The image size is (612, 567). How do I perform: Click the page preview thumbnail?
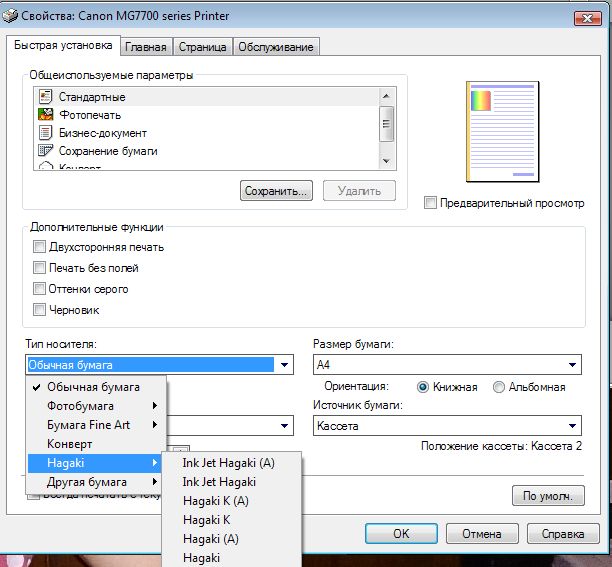pyautogui.click(x=502, y=132)
